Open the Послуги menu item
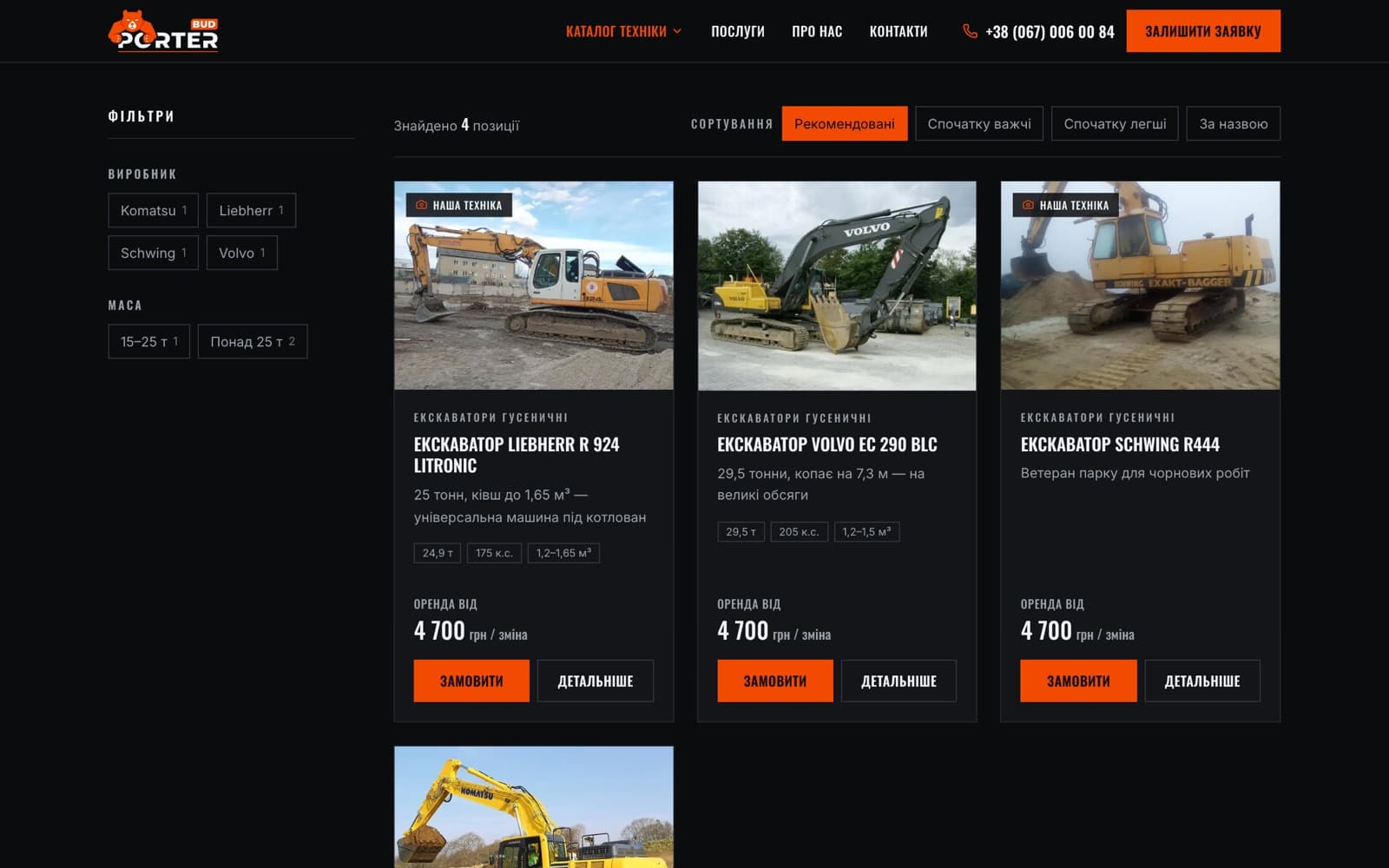1389x868 pixels. (x=738, y=31)
